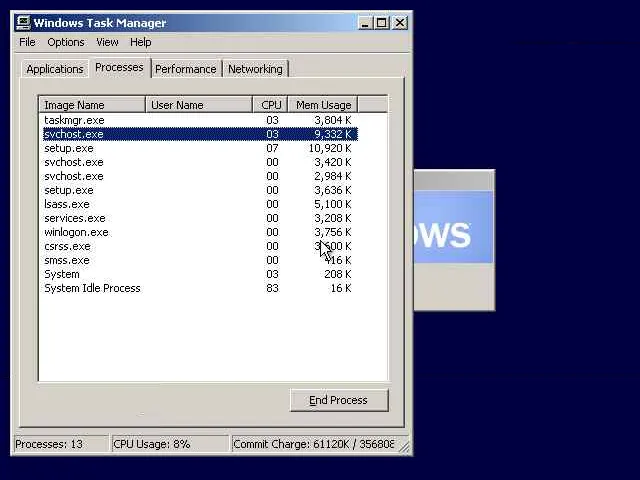This screenshot has width=640, height=480.
Task: Select svchost.exe using 2,984 K
Action: (200, 176)
